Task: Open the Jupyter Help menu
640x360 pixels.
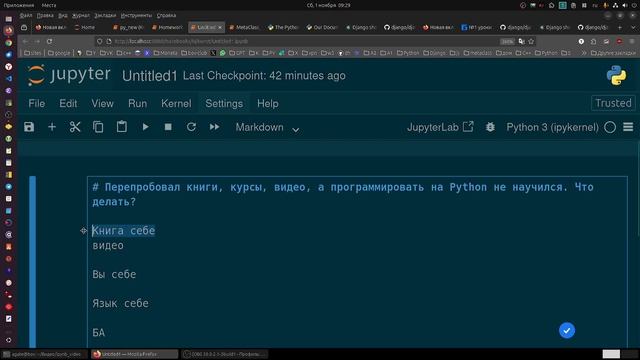Action: point(268,104)
